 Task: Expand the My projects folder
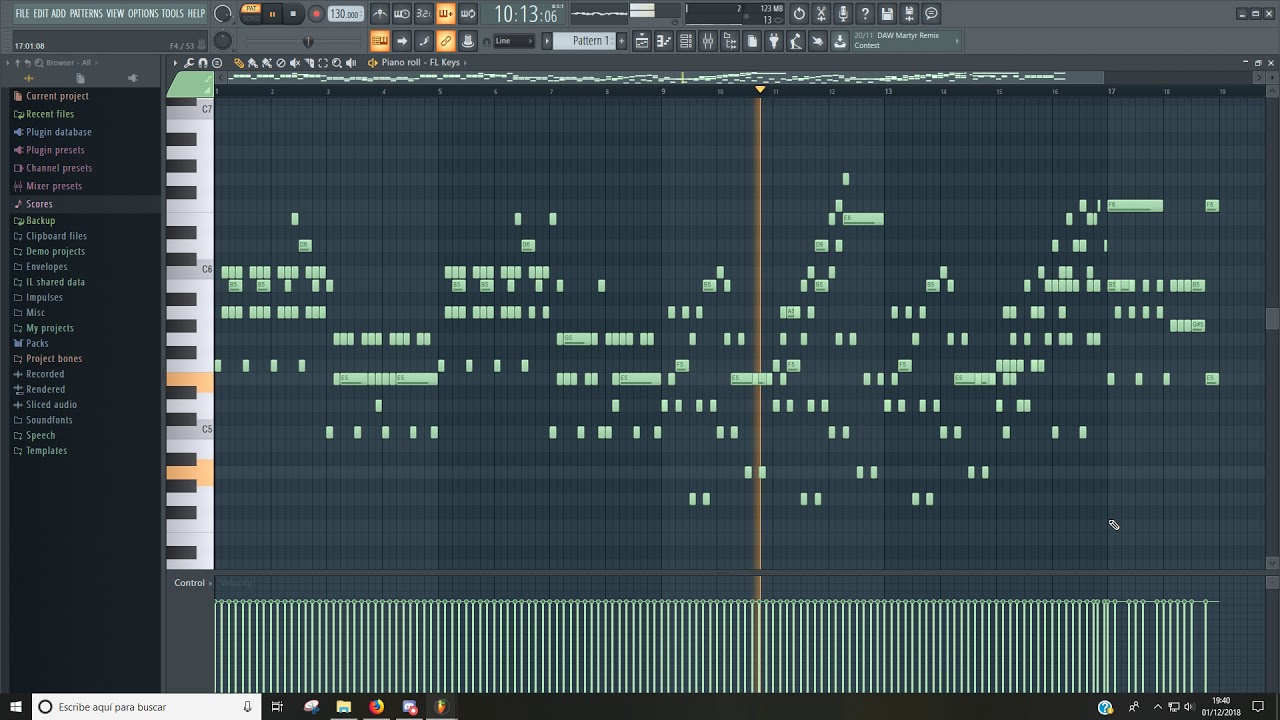(50, 328)
